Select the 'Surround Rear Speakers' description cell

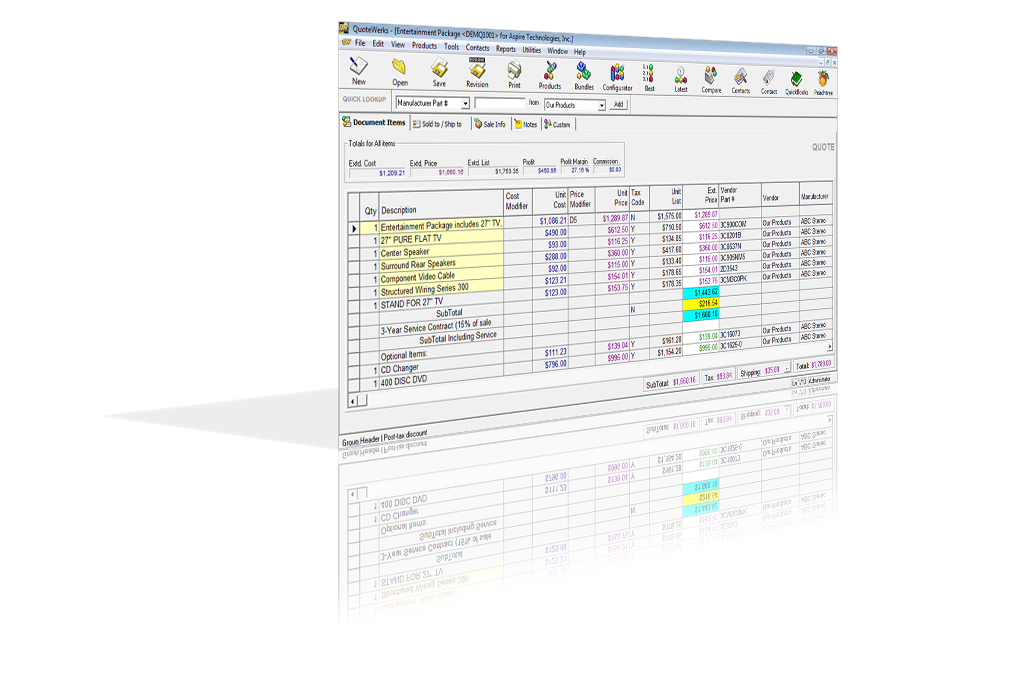click(441, 262)
